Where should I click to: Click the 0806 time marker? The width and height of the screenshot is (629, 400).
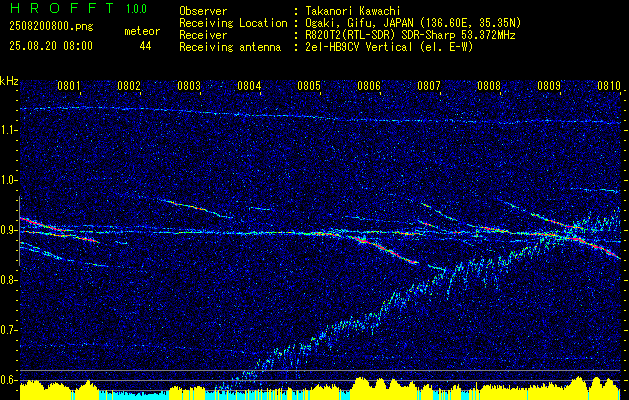[x=369, y=85]
